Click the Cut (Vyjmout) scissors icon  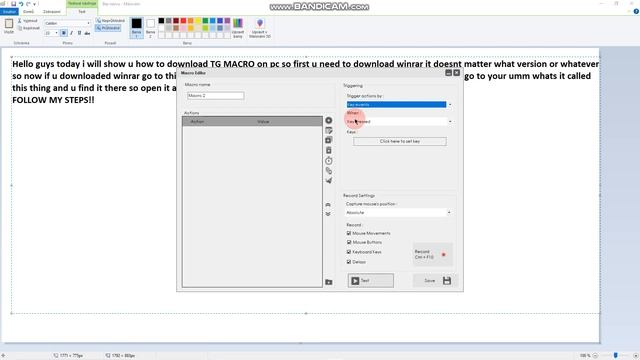tap(19, 20)
